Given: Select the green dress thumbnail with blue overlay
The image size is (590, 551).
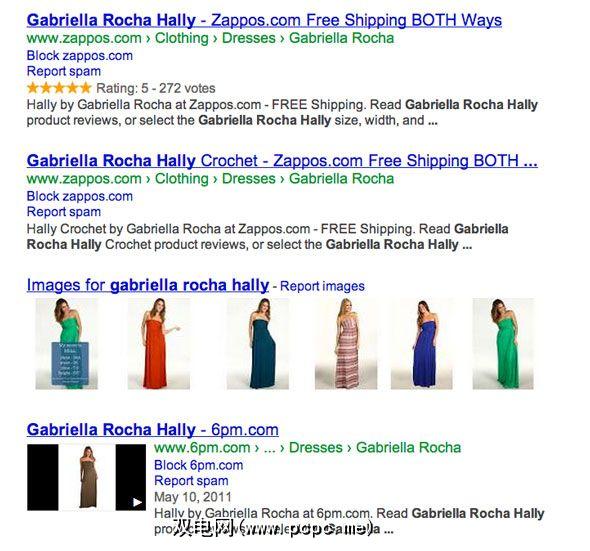Looking at the screenshot, I should click(x=67, y=344).
